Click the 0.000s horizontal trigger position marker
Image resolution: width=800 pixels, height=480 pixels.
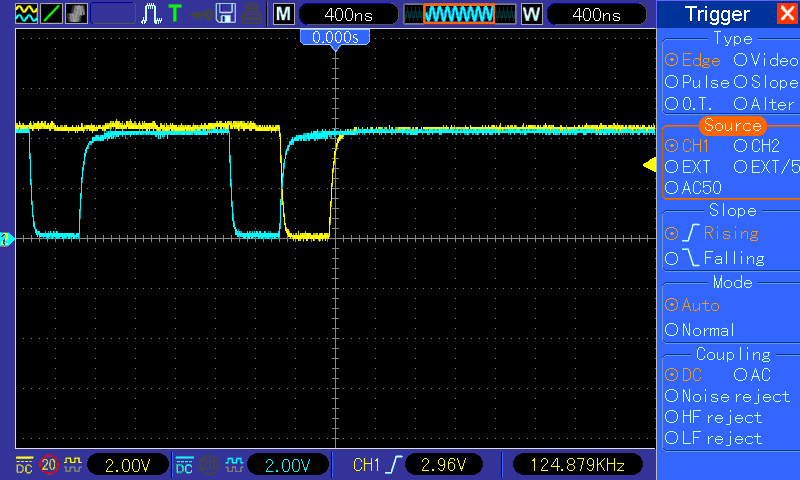tap(335, 38)
